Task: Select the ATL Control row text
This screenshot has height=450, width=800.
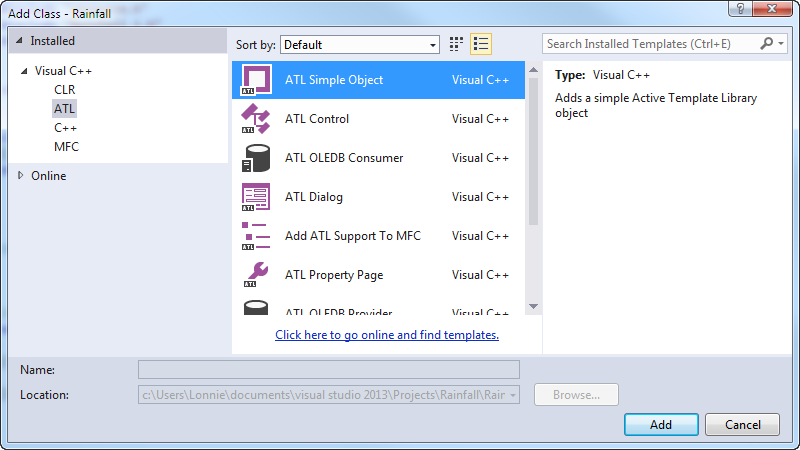Action: (317, 119)
